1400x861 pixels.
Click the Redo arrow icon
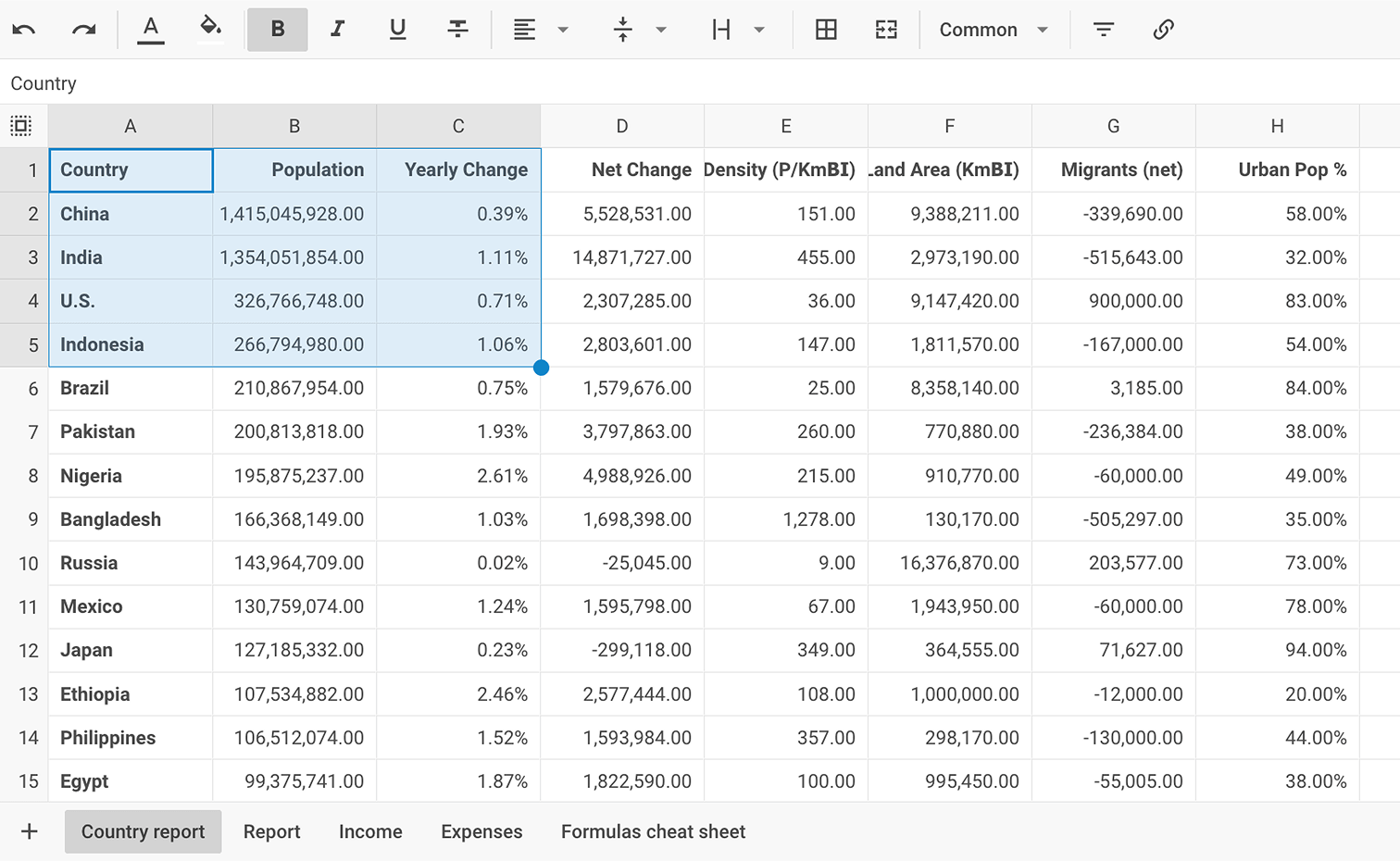click(x=84, y=30)
